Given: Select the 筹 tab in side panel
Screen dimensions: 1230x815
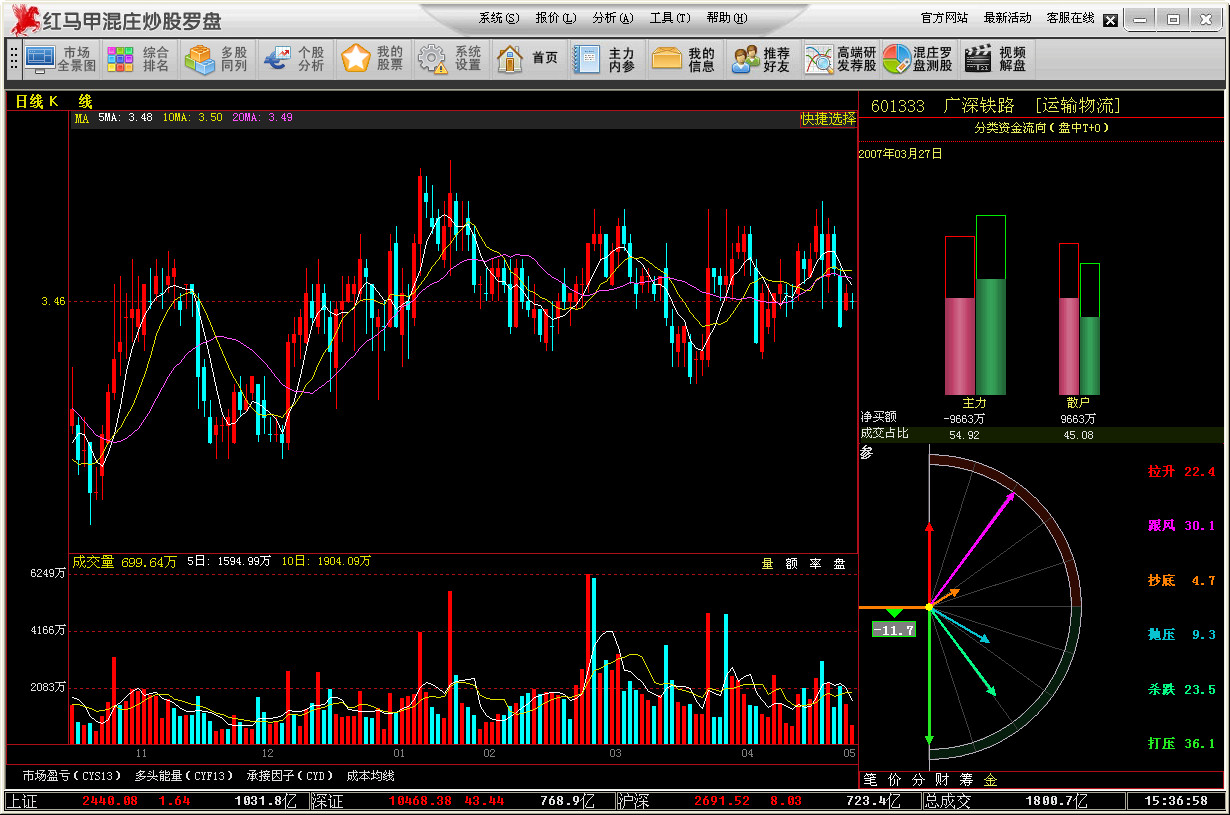Looking at the screenshot, I should 966,779.
